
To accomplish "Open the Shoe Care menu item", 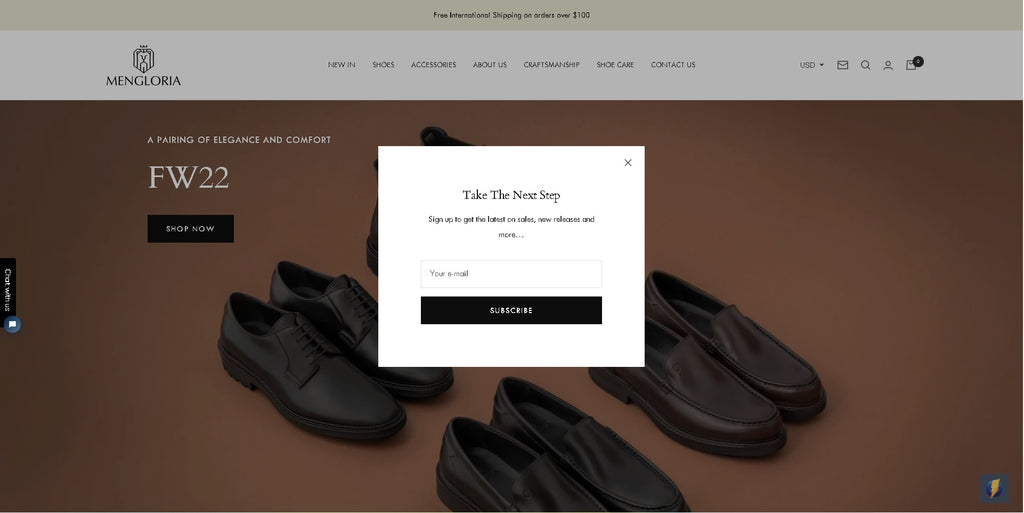I will pyautogui.click(x=615, y=65).
